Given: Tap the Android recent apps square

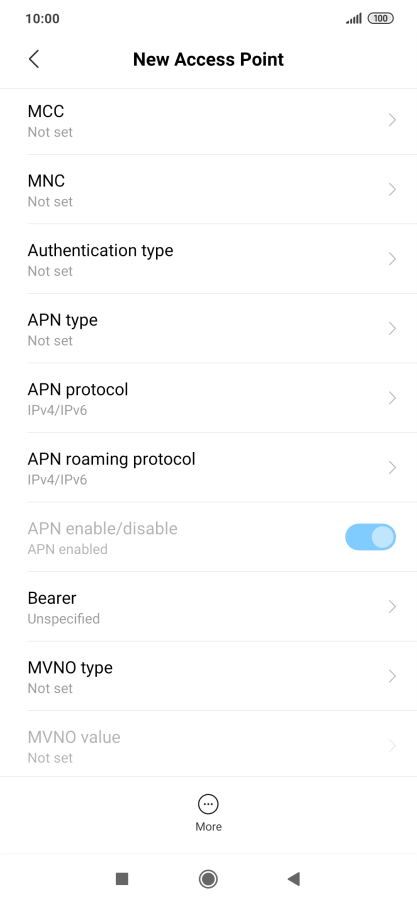Looking at the screenshot, I should point(122,879).
